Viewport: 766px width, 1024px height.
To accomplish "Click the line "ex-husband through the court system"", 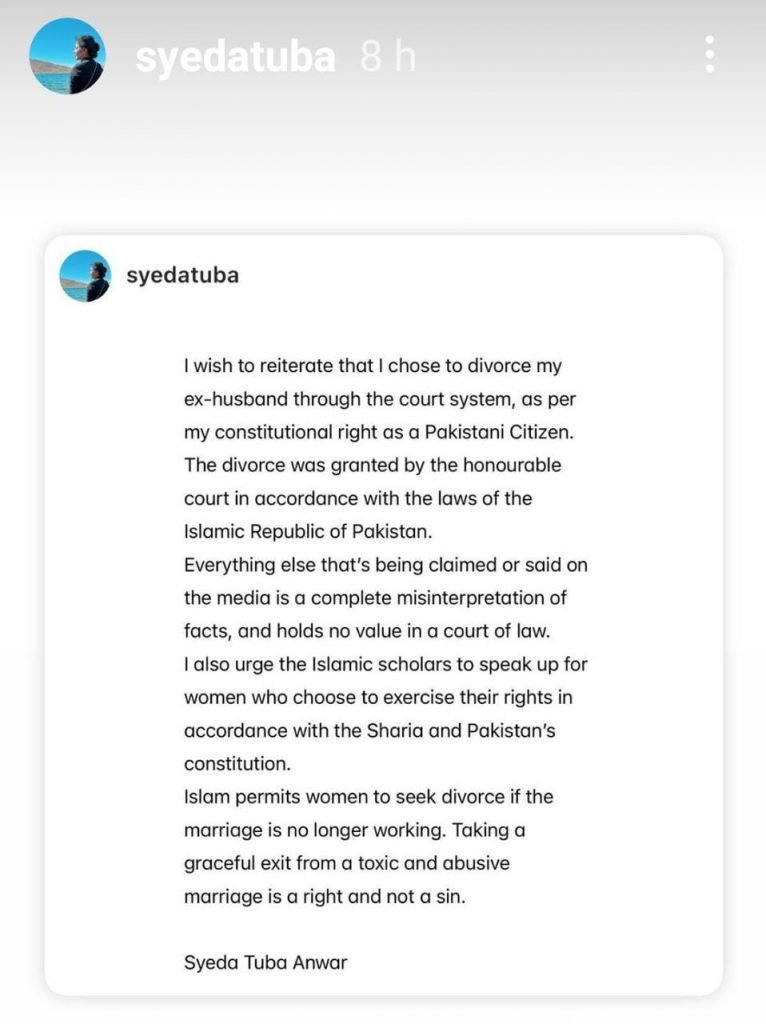I will pyautogui.click(x=380, y=399).
